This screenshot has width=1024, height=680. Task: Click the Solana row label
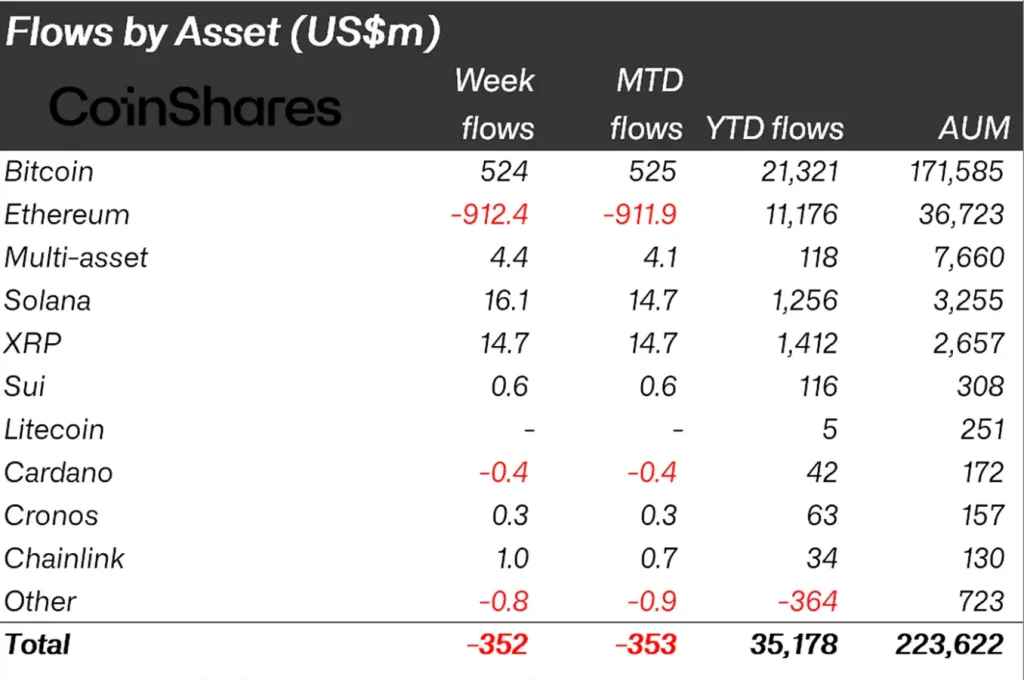(x=47, y=301)
